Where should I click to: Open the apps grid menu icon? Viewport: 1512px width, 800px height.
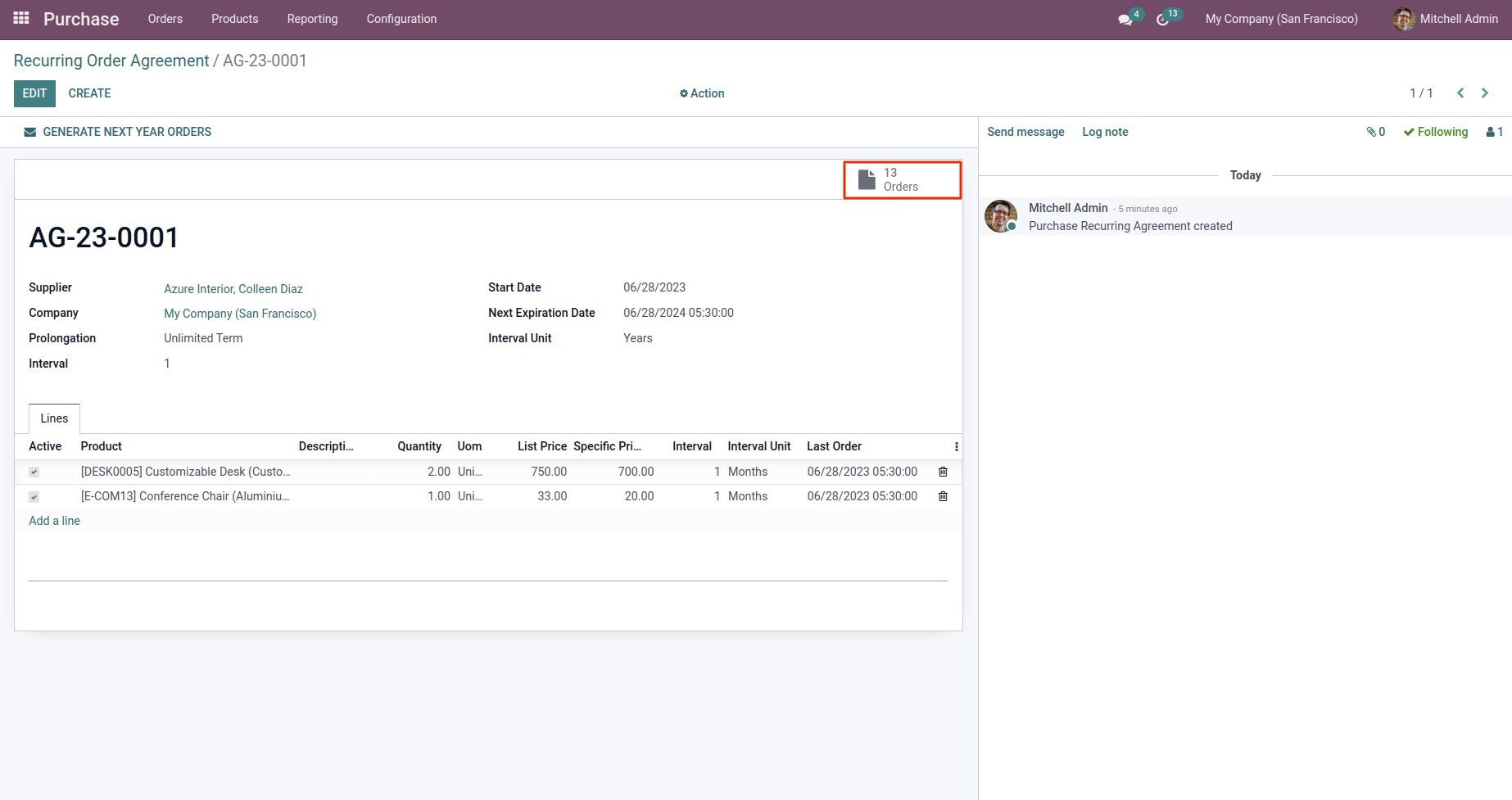pos(21,18)
